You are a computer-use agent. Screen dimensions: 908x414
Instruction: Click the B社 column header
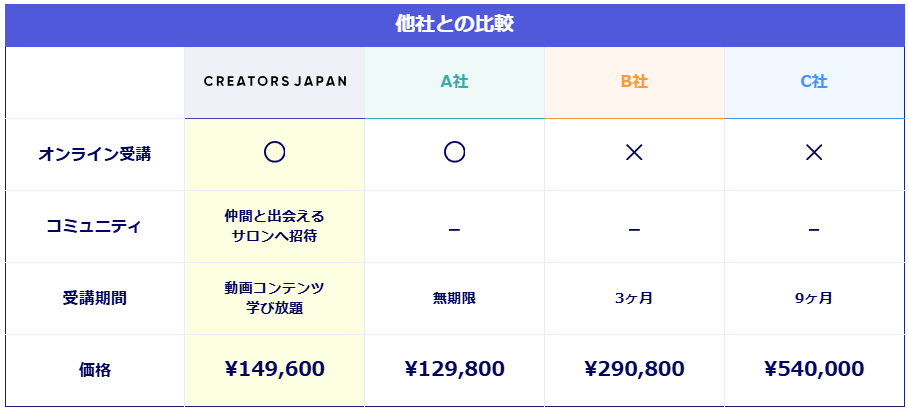[x=634, y=82]
